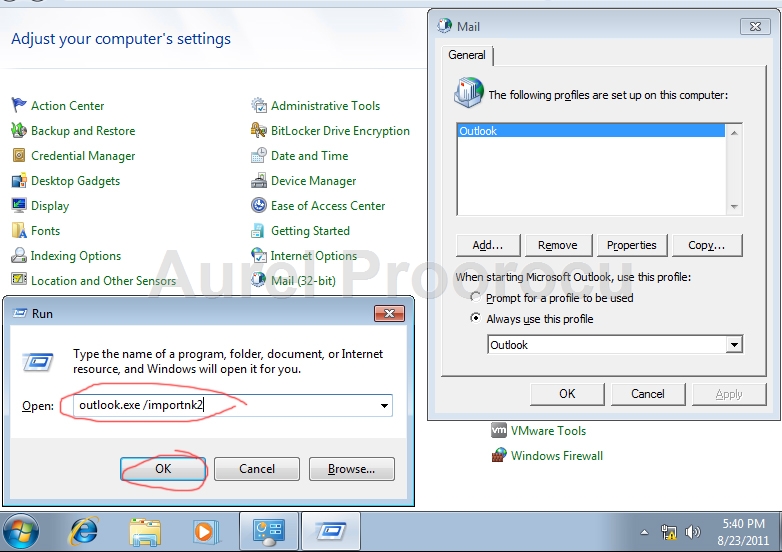Screen dimensions: 782x552
Task: Open Backup and Restore icon
Action: (x=18, y=131)
